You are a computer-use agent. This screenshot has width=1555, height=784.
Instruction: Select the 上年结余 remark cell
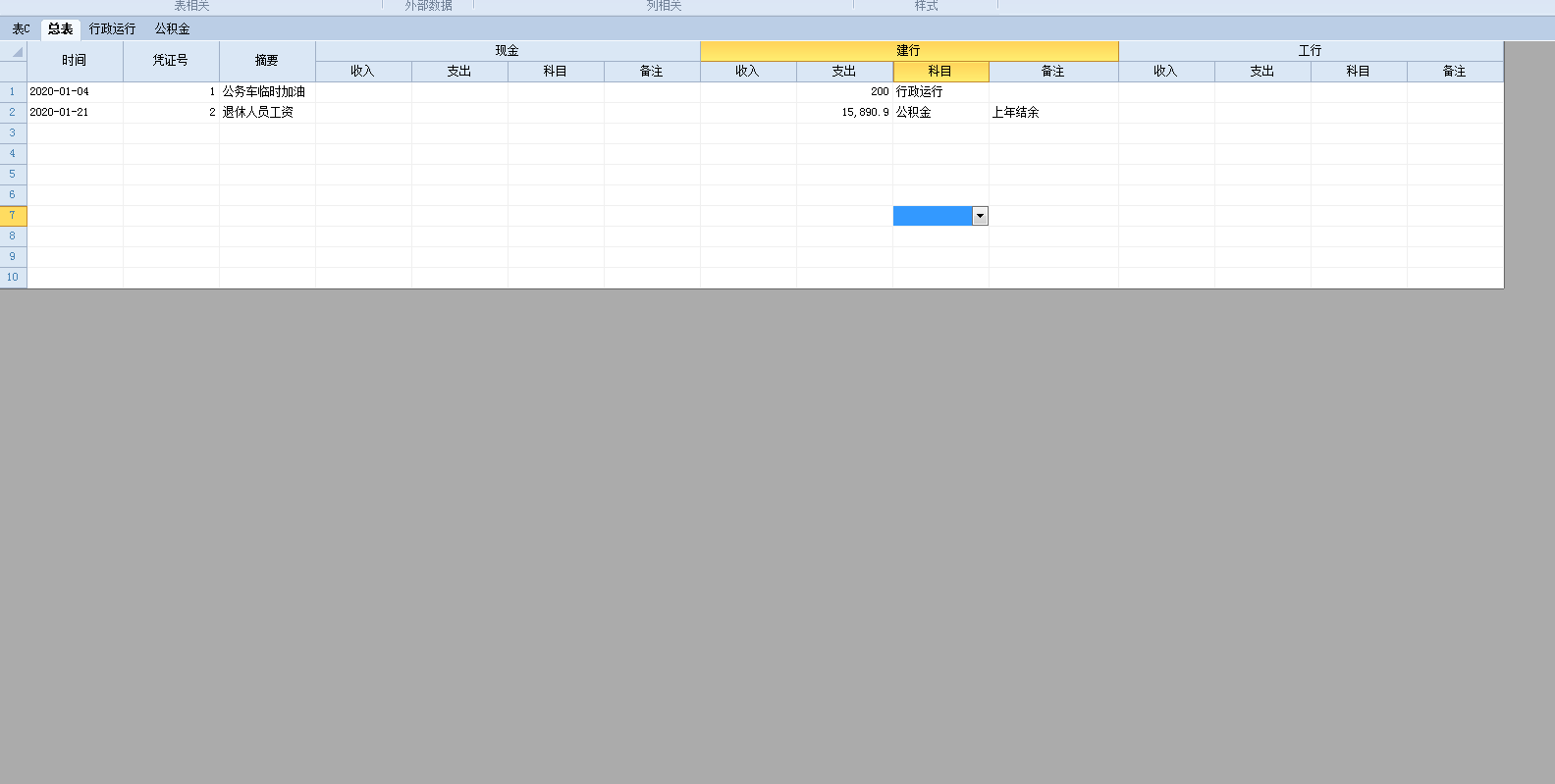point(1052,113)
